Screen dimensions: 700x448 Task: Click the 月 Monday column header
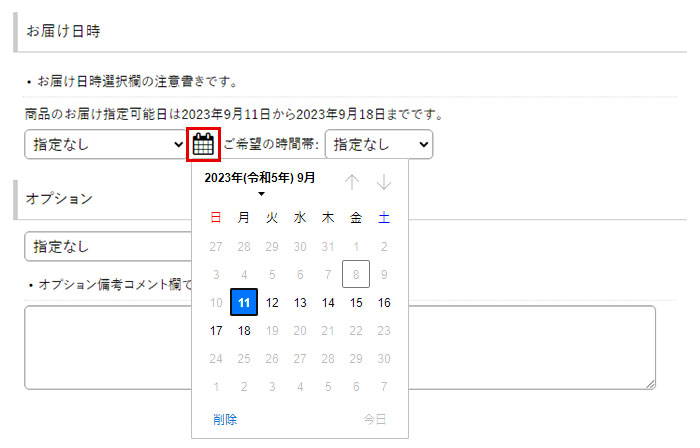pos(244,218)
